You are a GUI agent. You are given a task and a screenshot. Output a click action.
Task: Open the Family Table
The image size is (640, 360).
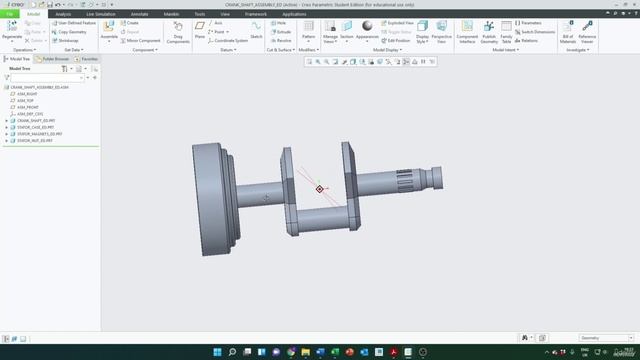tap(506, 32)
